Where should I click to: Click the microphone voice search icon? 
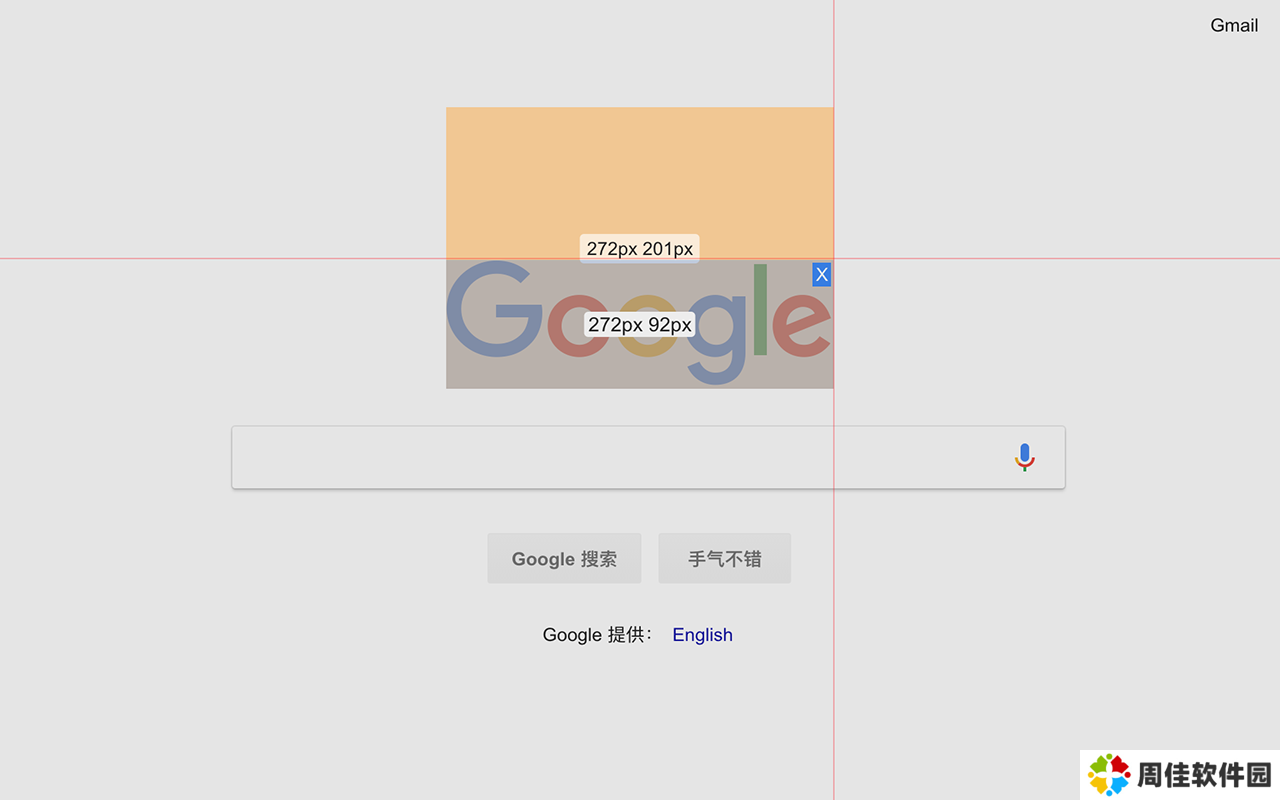(1024, 457)
